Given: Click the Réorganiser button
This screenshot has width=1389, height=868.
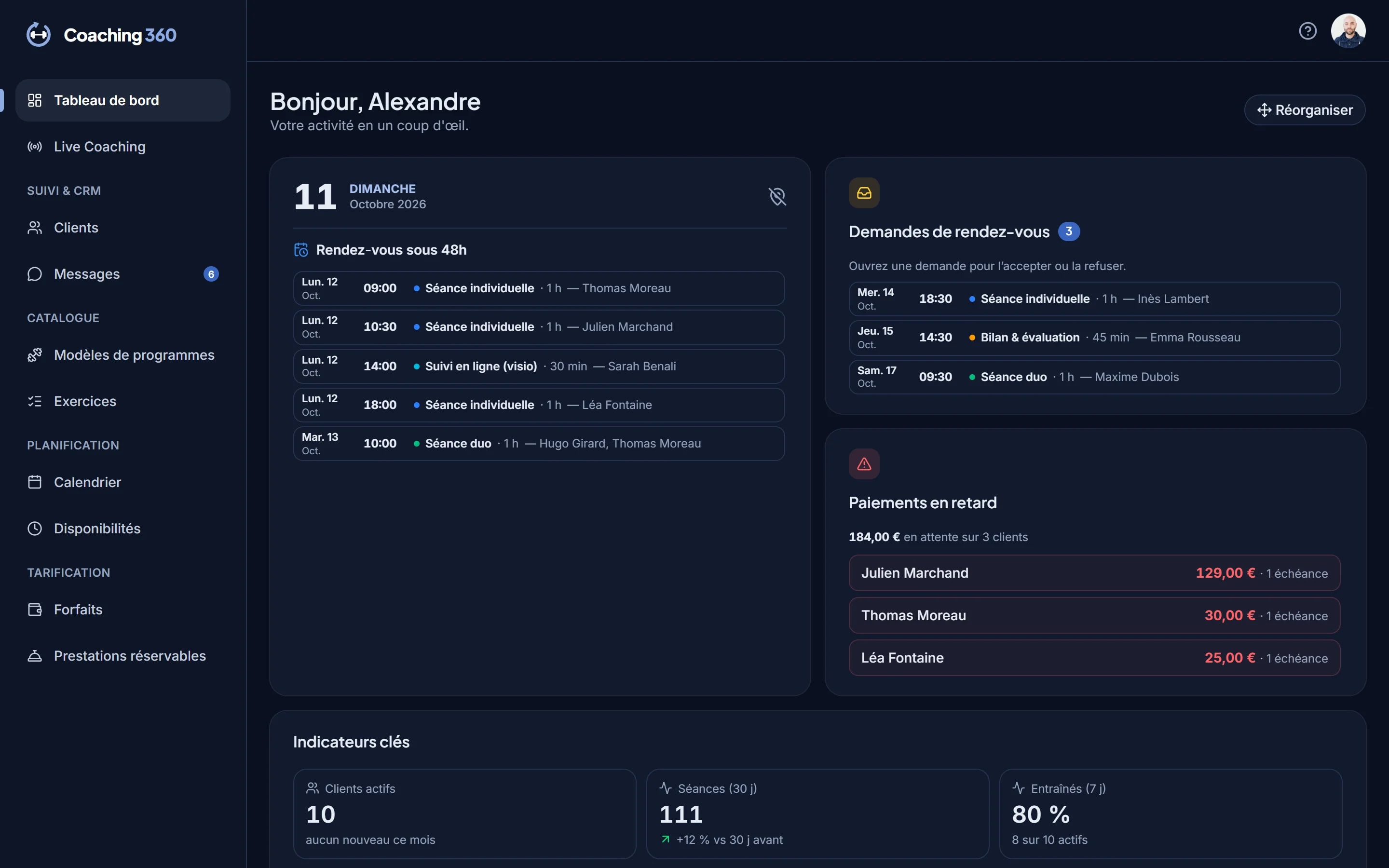Looking at the screenshot, I should click(x=1305, y=109).
